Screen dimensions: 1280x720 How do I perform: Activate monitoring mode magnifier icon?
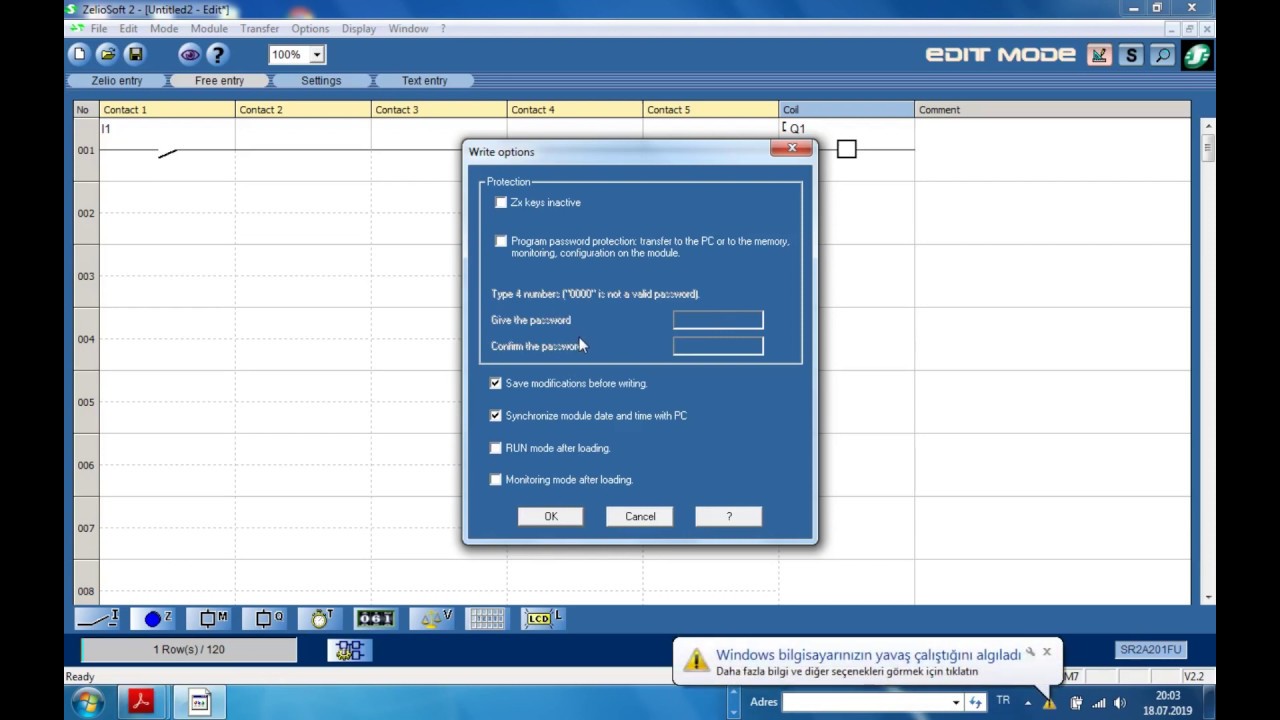[x=1161, y=55]
